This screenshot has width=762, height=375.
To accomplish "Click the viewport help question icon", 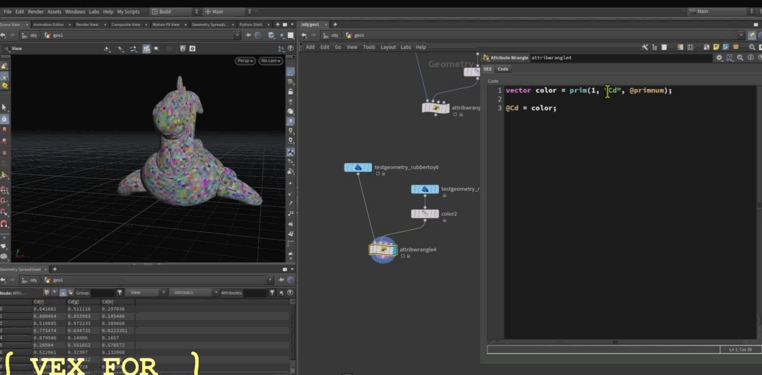I will point(291,49).
